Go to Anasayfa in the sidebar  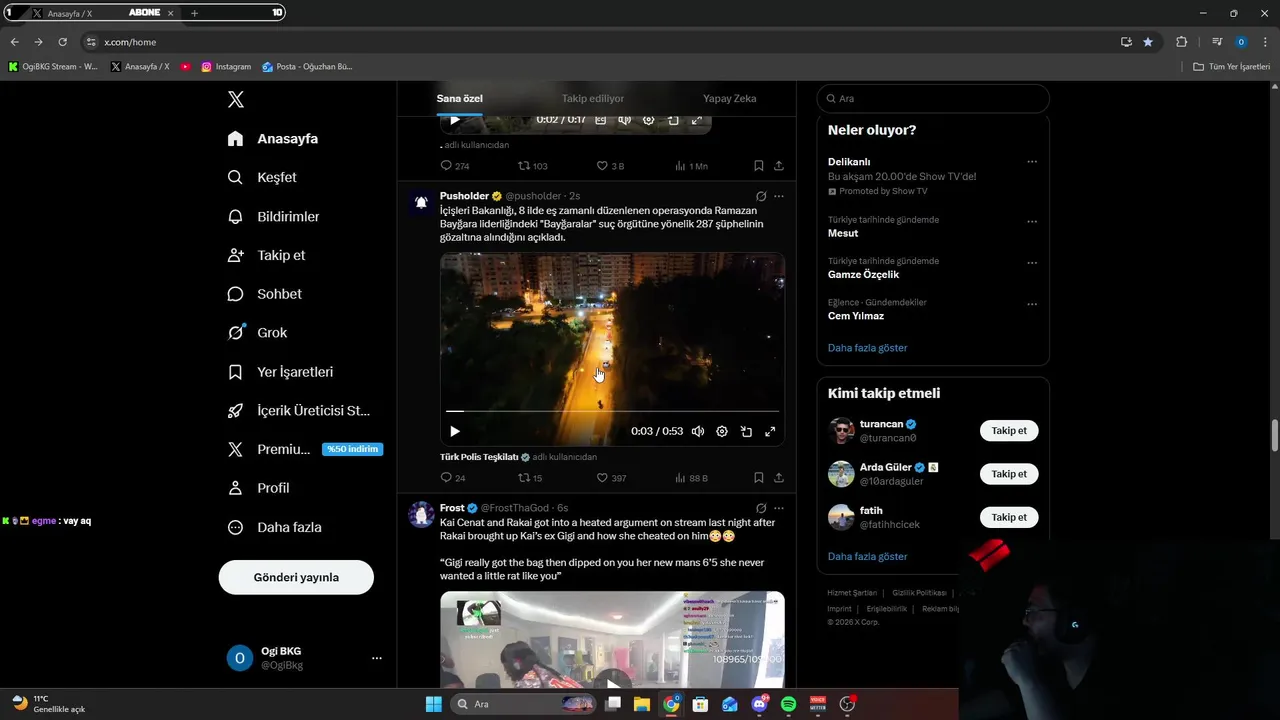coord(273,139)
